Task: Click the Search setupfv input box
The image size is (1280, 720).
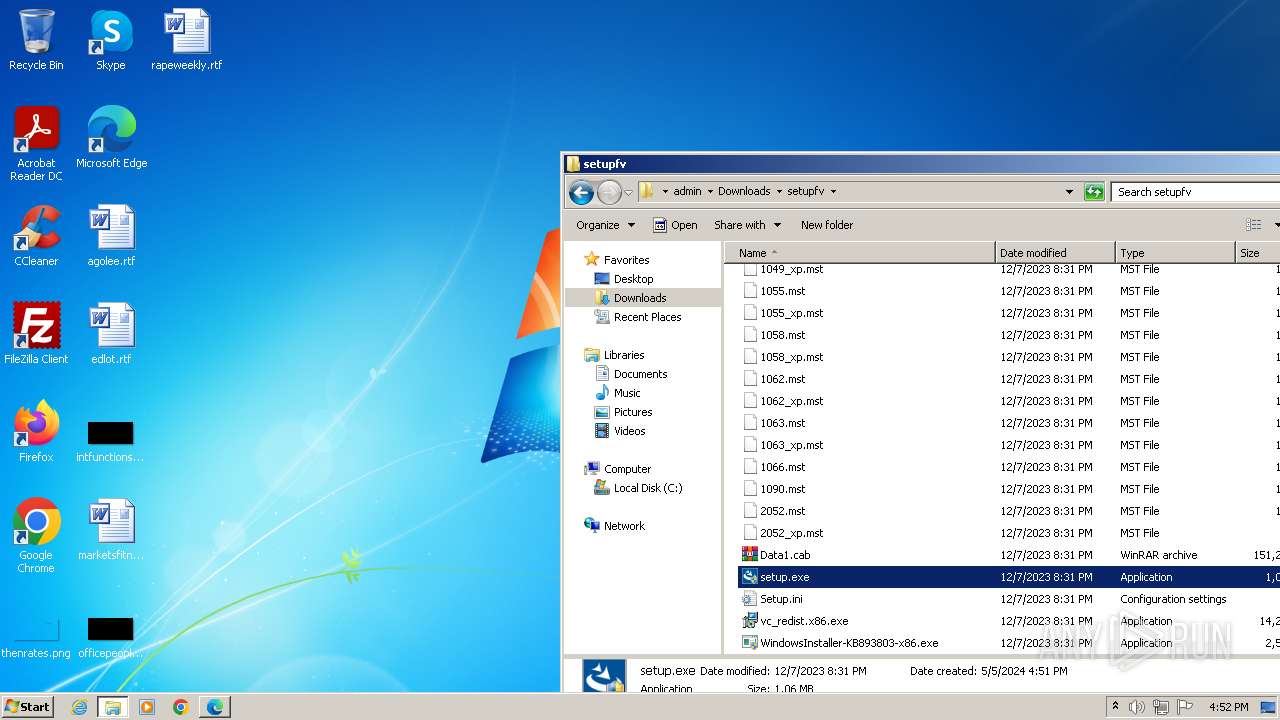Action: tap(1195, 192)
